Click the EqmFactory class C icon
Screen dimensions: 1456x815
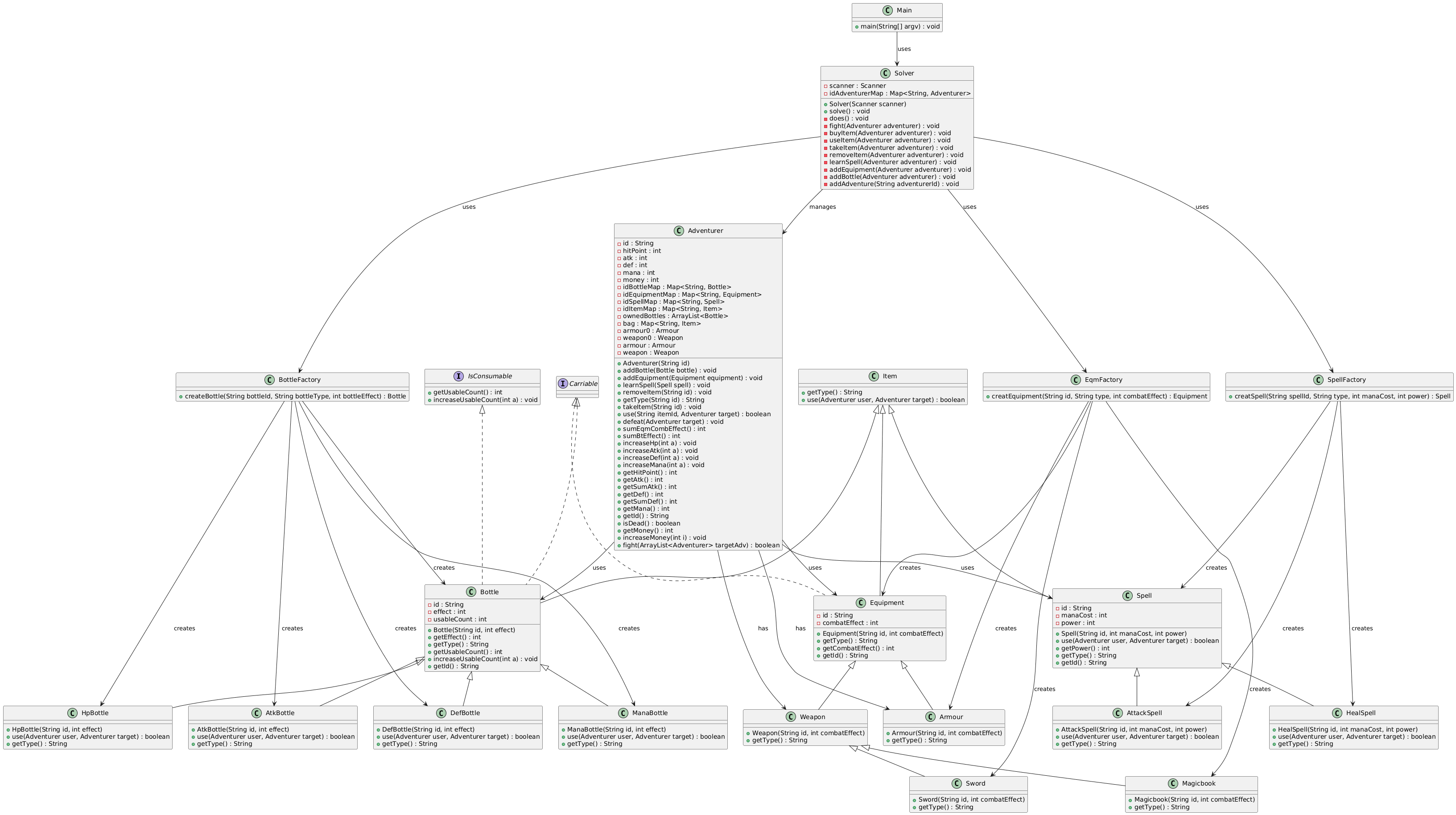(x=1075, y=380)
